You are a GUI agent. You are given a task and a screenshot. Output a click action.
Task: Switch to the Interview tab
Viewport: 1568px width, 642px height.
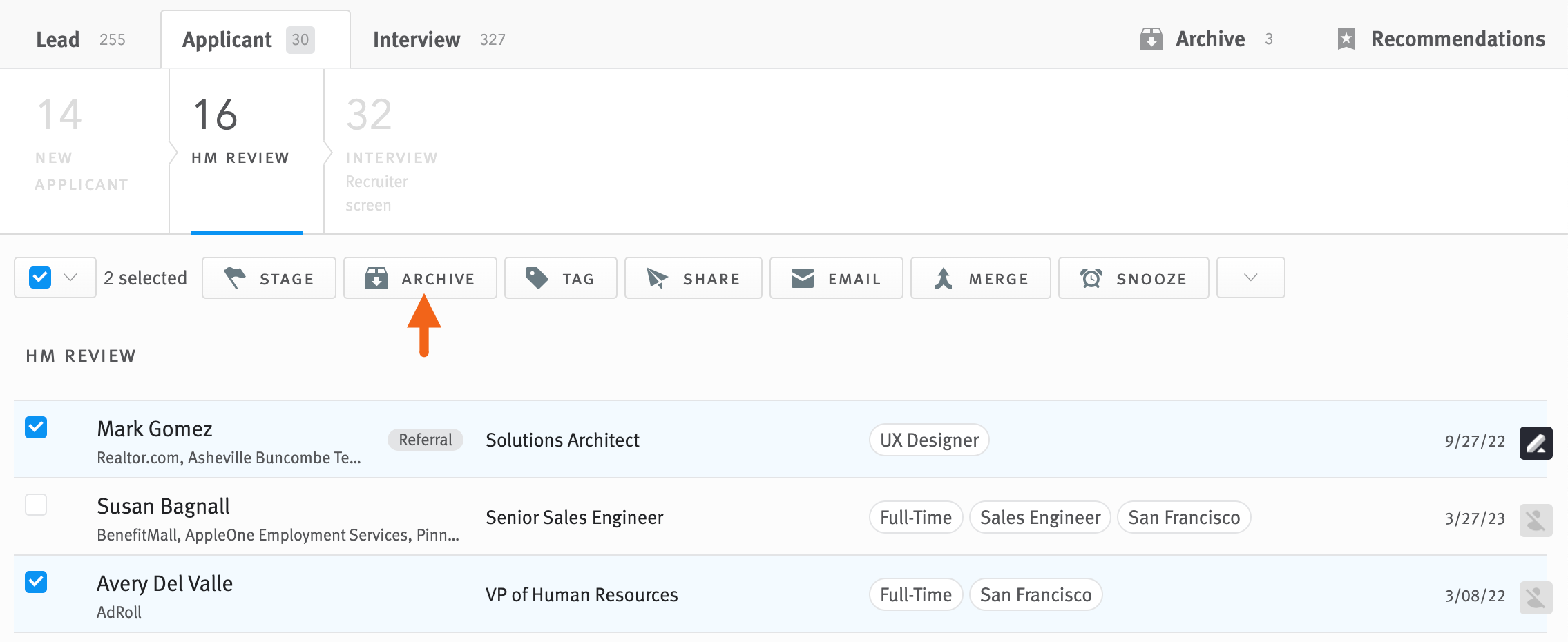point(416,39)
